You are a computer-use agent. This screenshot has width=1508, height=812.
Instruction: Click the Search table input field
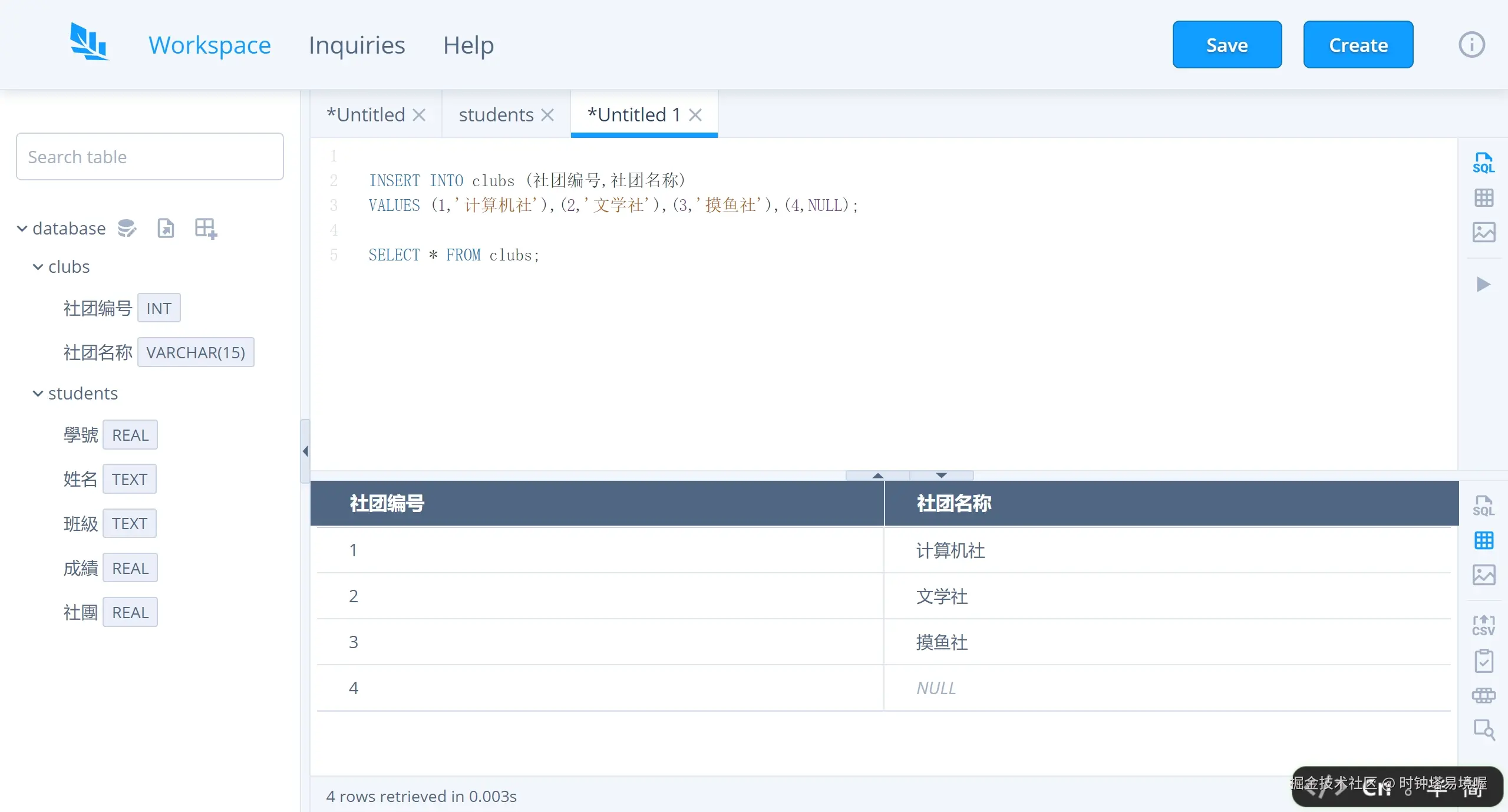click(x=150, y=156)
